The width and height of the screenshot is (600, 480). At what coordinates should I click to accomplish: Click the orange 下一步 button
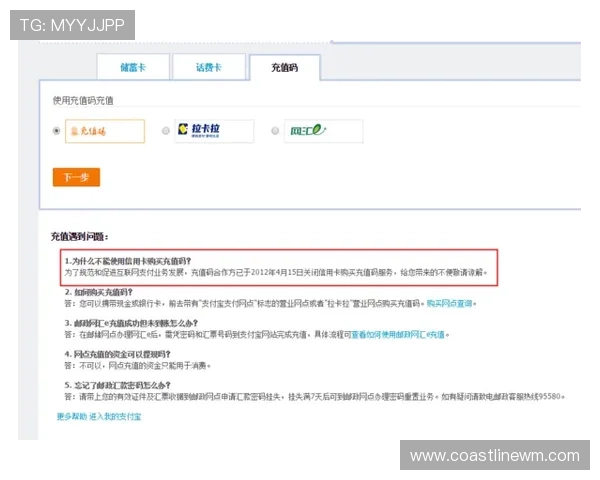(x=77, y=177)
